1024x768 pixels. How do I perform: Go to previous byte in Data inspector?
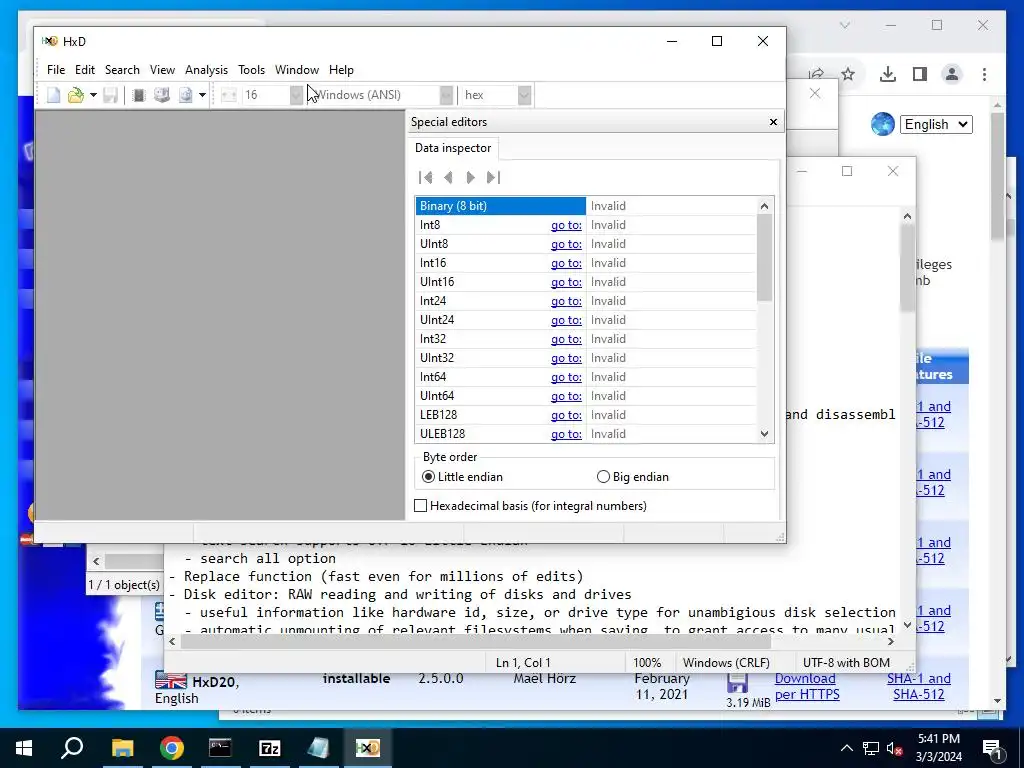[448, 178]
